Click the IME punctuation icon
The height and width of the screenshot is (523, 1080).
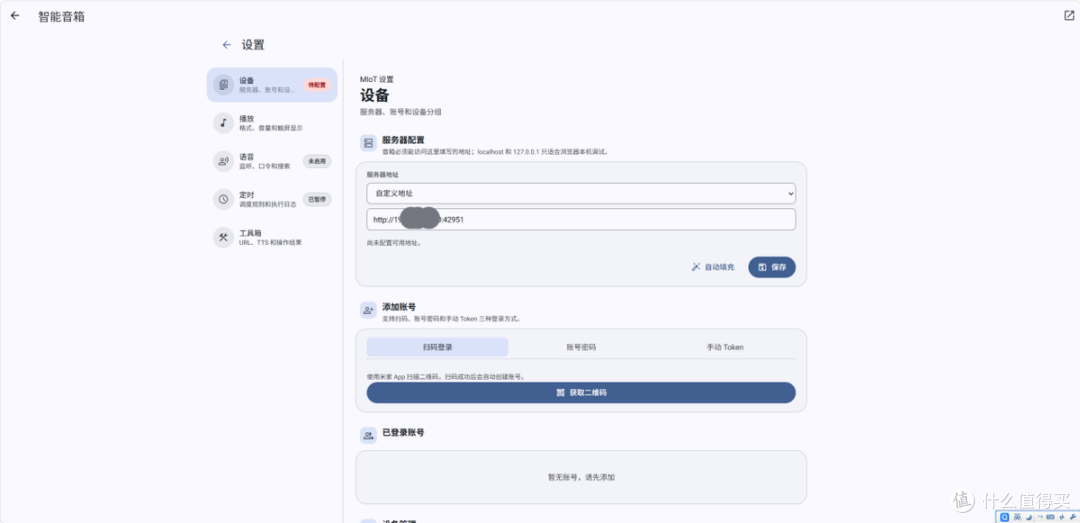(1040, 516)
